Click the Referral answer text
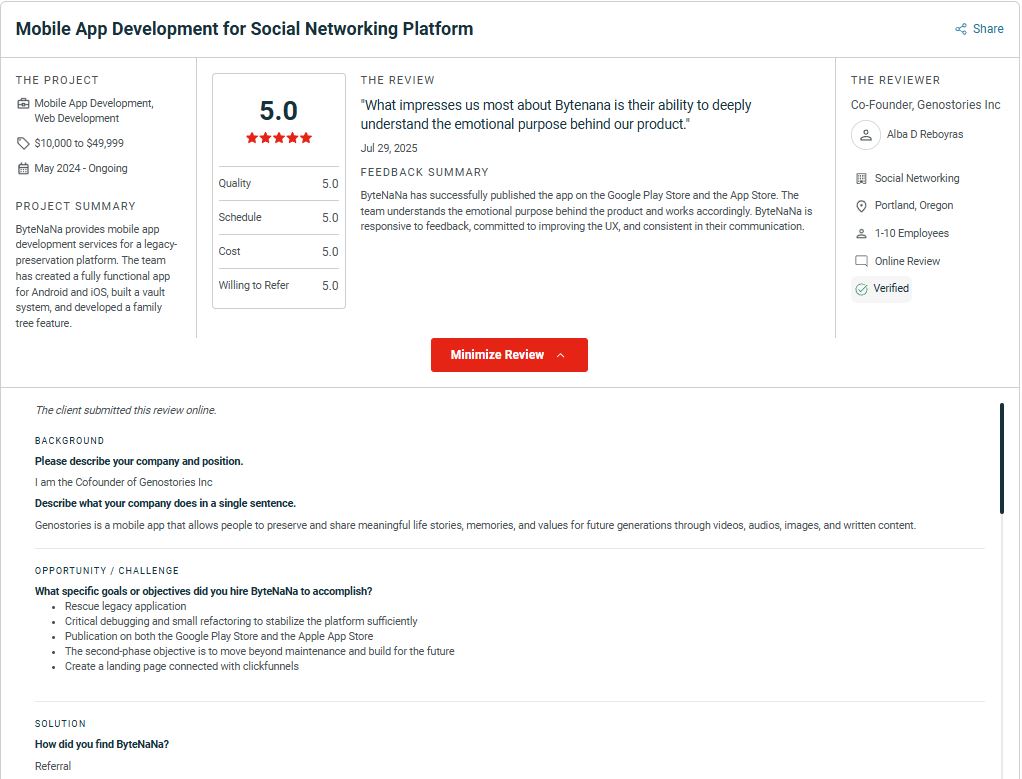 tap(53, 766)
